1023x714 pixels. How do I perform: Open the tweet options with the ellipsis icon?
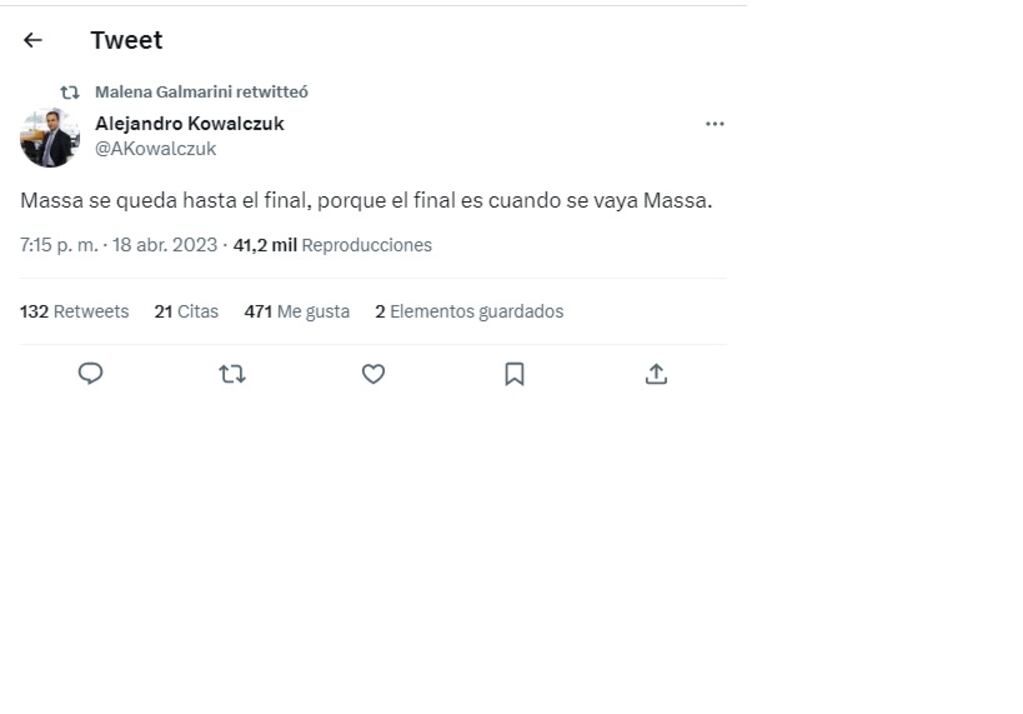714,122
